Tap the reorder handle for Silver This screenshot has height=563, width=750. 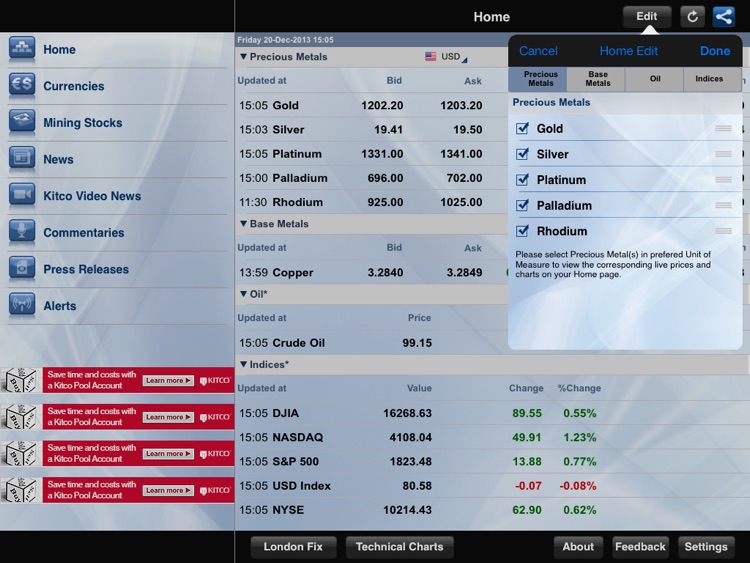click(723, 154)
